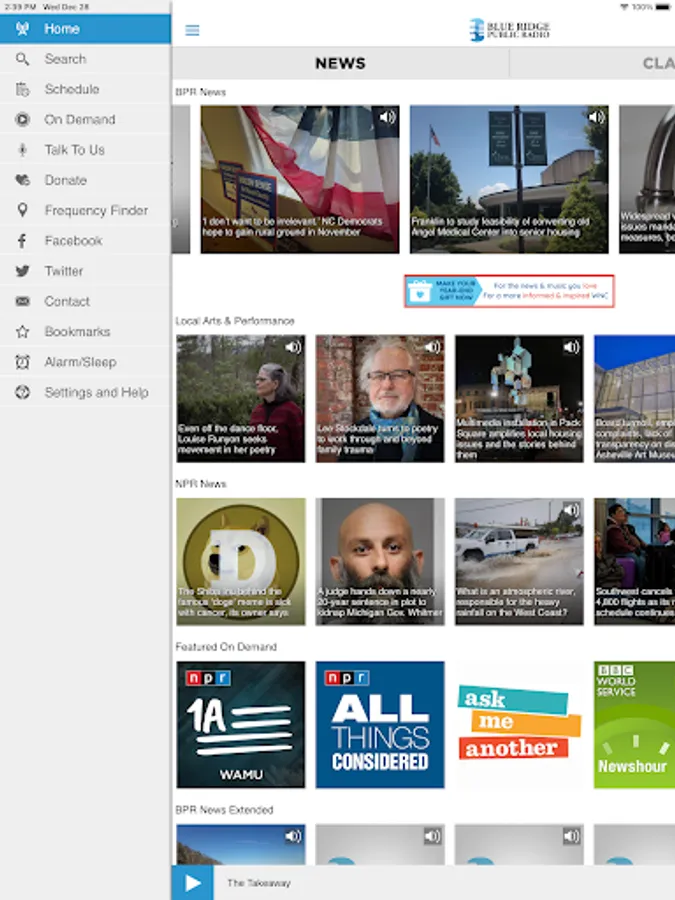This screenshot has height=900, width=675.
Task: Click the Wi-Fi status icon
Action: pyautogui.click(x=624, y=7)
